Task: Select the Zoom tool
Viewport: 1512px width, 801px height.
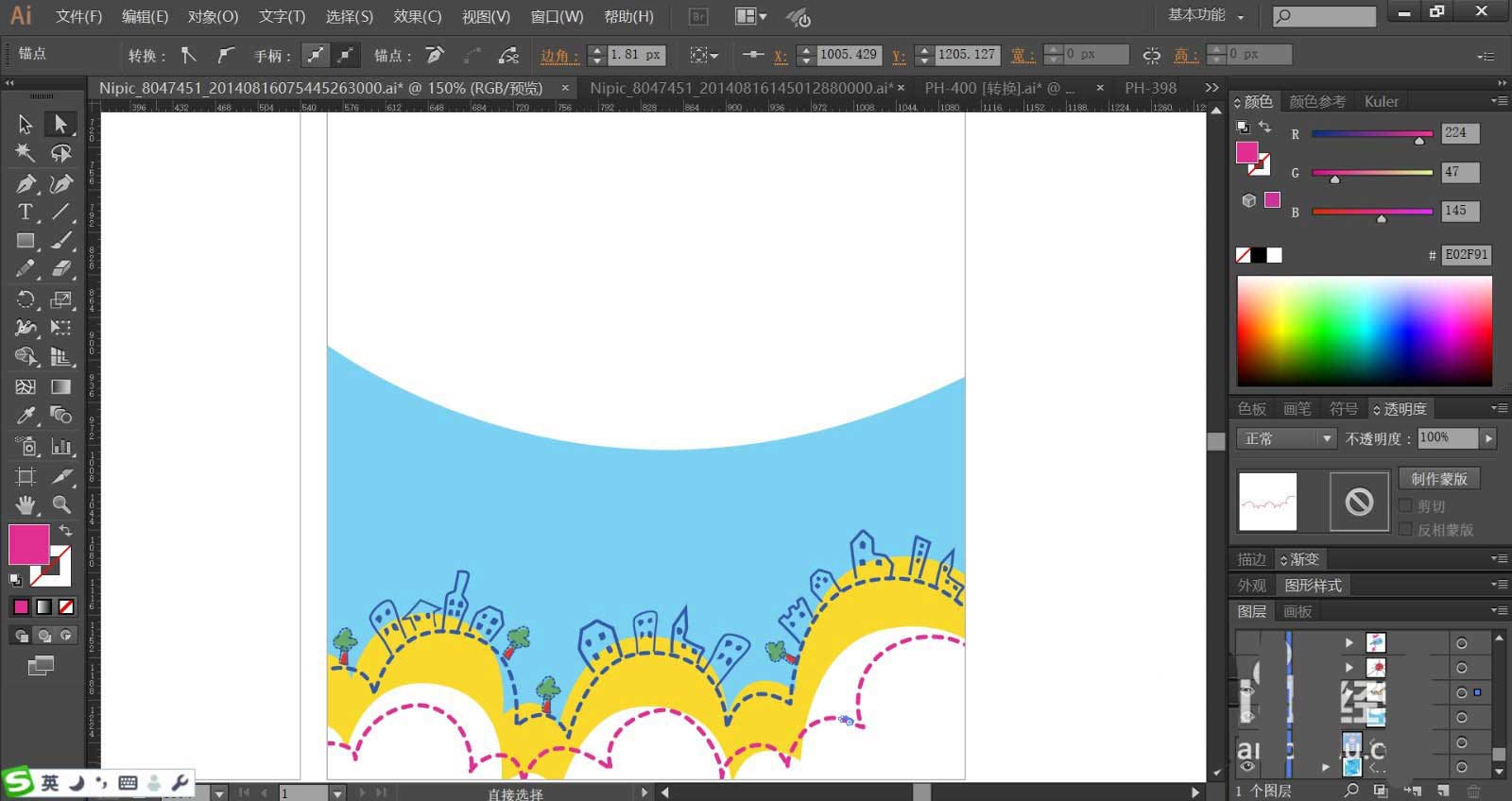Action: point(61,504)
